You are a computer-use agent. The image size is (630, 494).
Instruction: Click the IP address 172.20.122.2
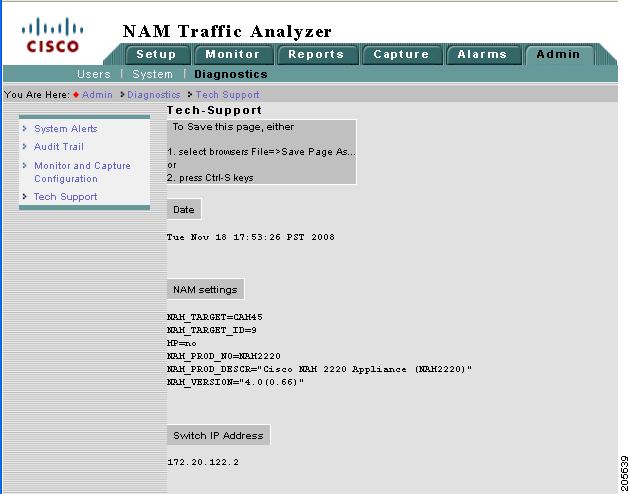pyautogui.click(x=203, y=462)
